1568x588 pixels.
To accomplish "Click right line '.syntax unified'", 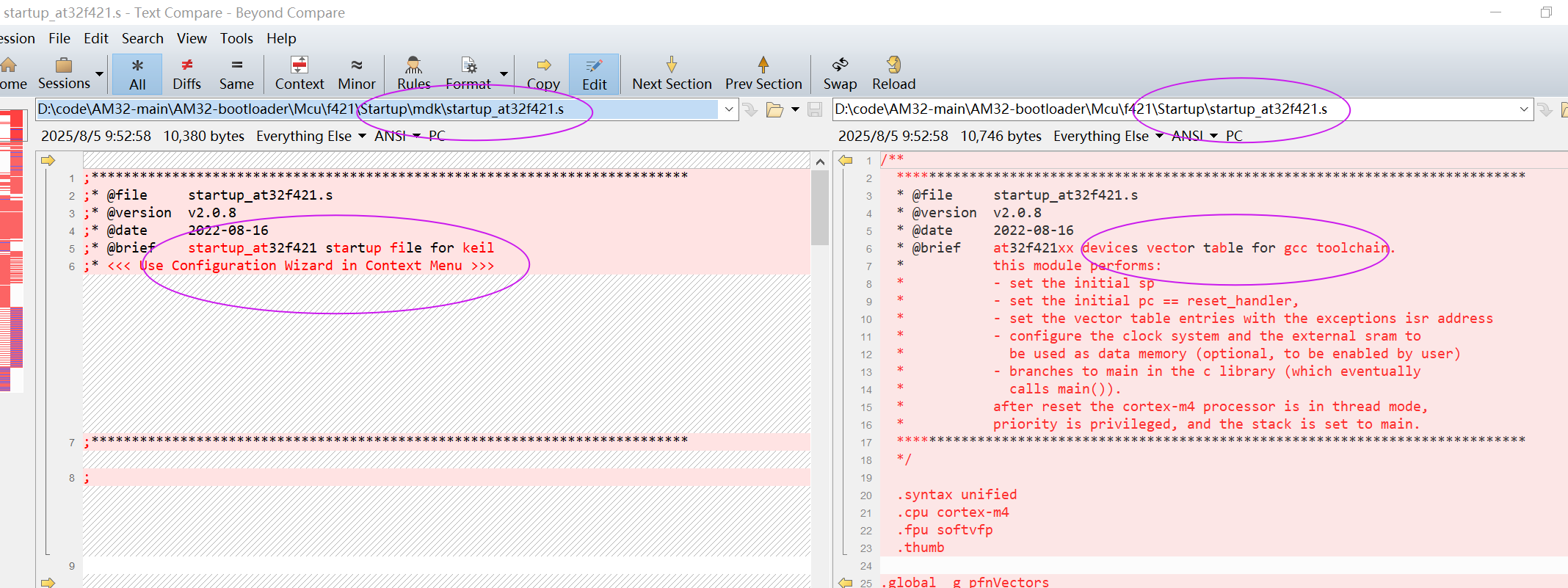I will coord(957,495).
